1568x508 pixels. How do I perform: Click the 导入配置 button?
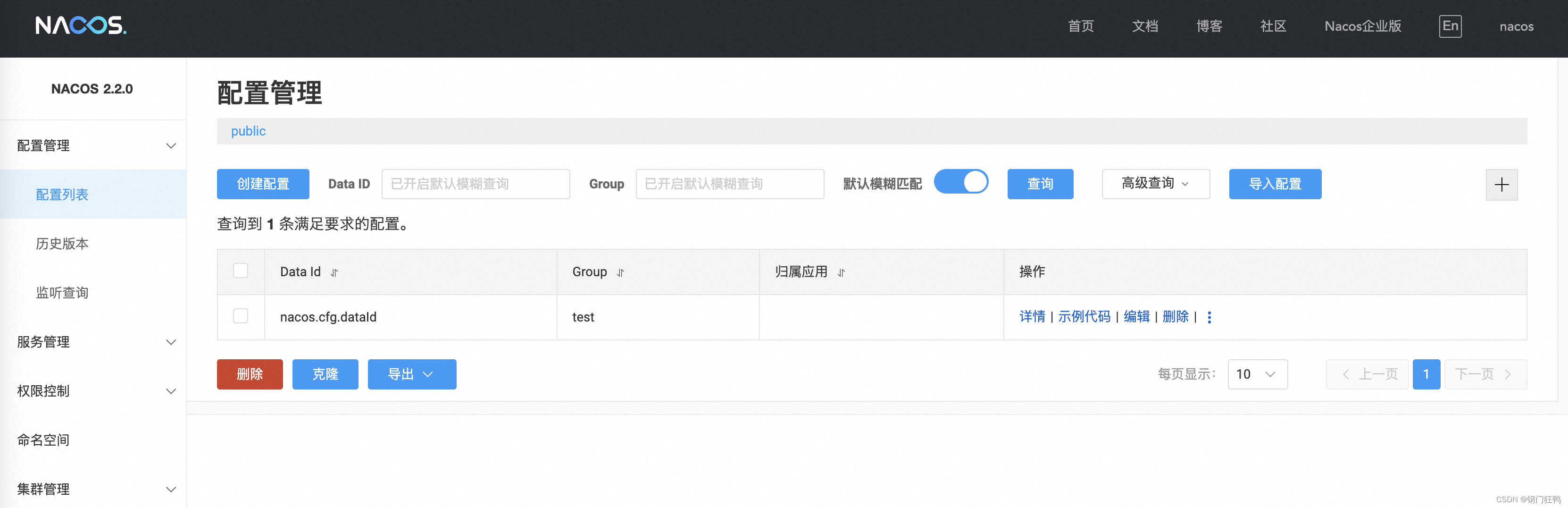pos(1275,184)
